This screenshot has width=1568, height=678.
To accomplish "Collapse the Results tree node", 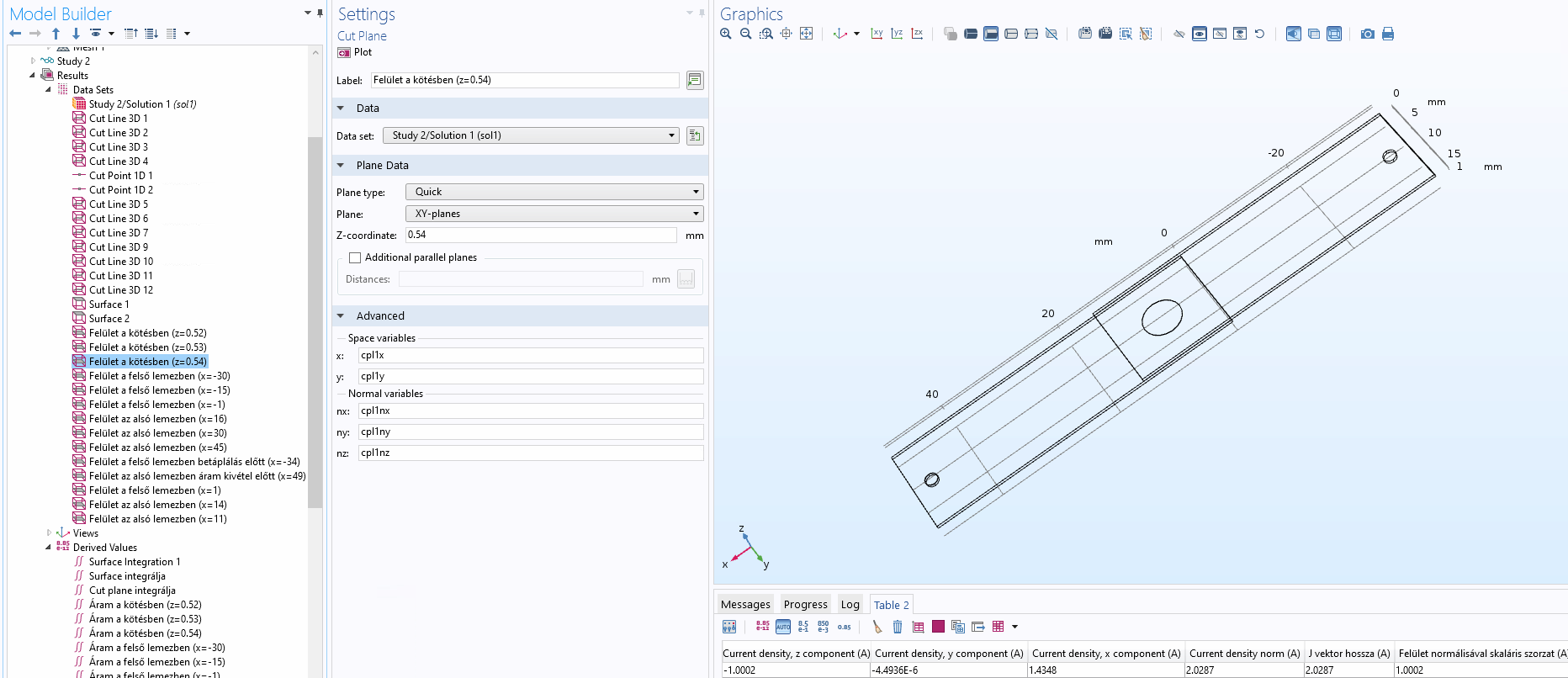I will (33, 75).
